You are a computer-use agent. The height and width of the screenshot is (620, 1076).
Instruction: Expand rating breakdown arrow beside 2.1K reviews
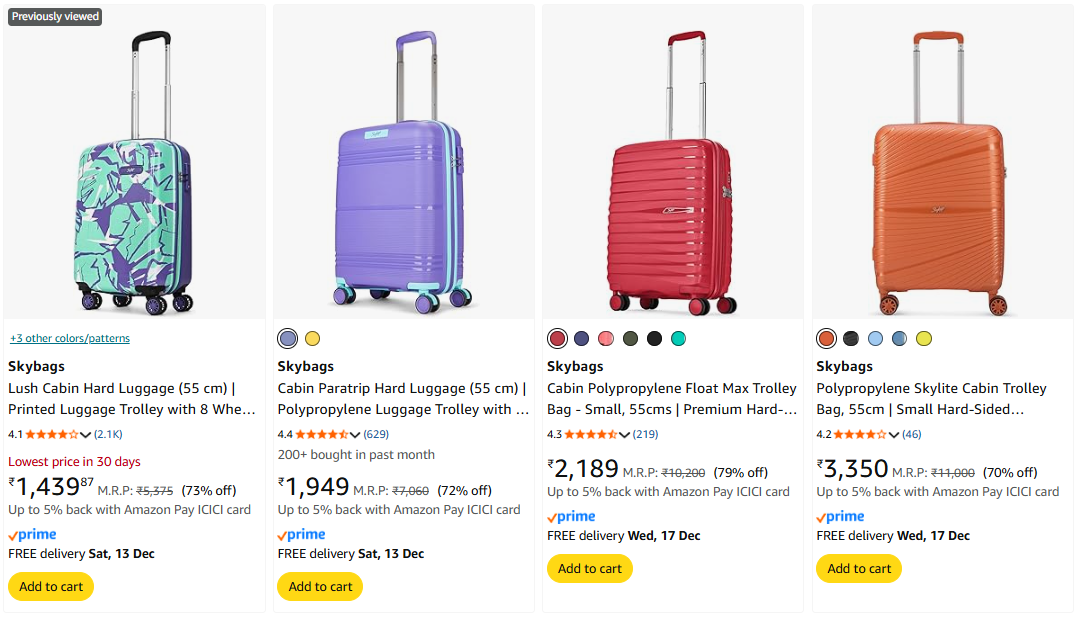86,435
